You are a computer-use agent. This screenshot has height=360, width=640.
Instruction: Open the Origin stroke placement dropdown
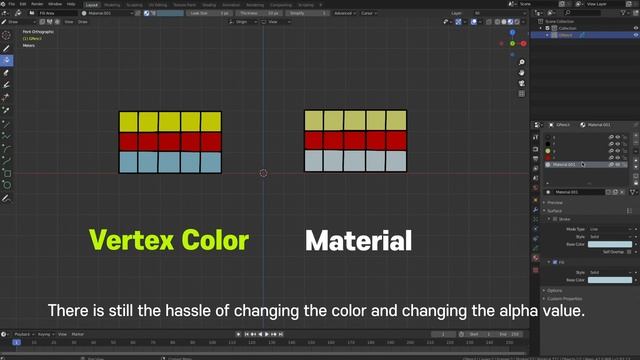tap(243, 22)
